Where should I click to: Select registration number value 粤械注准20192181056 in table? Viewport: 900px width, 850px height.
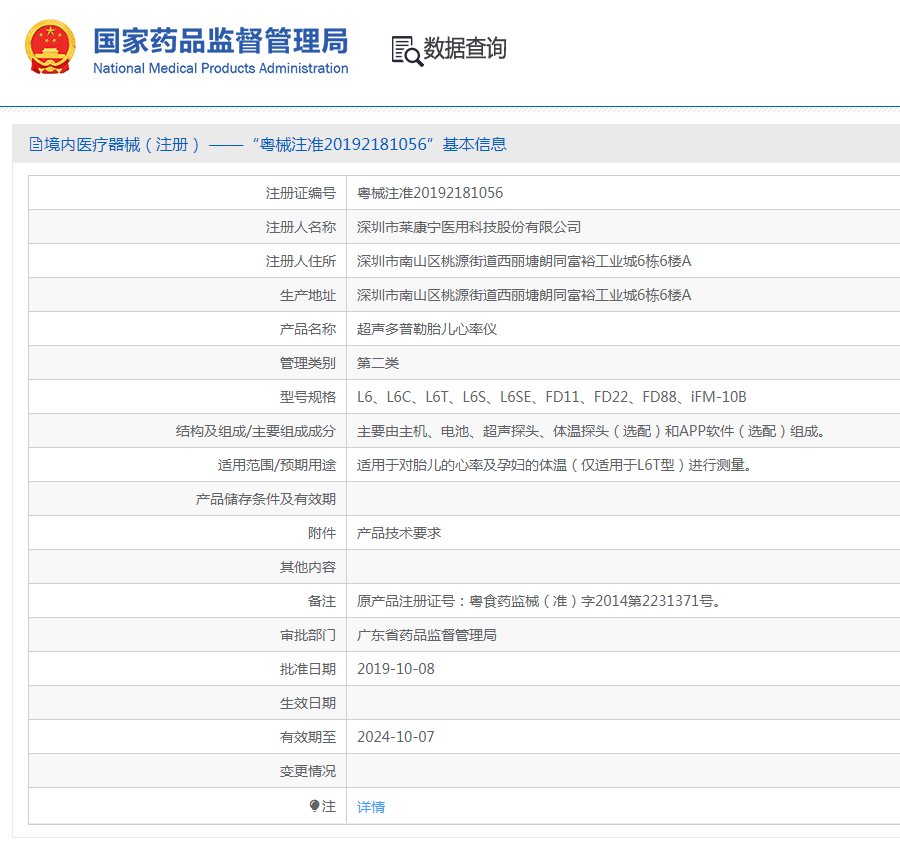(430, 193)
